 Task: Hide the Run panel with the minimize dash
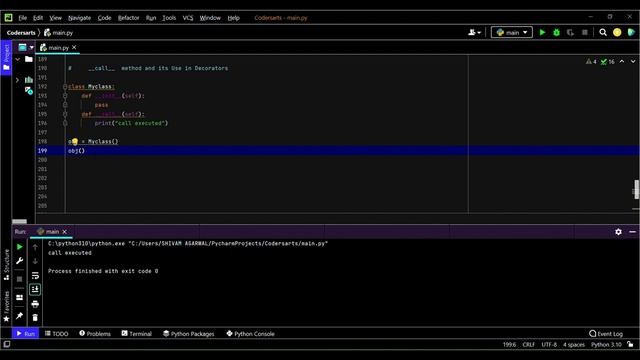tap(632, 231)
